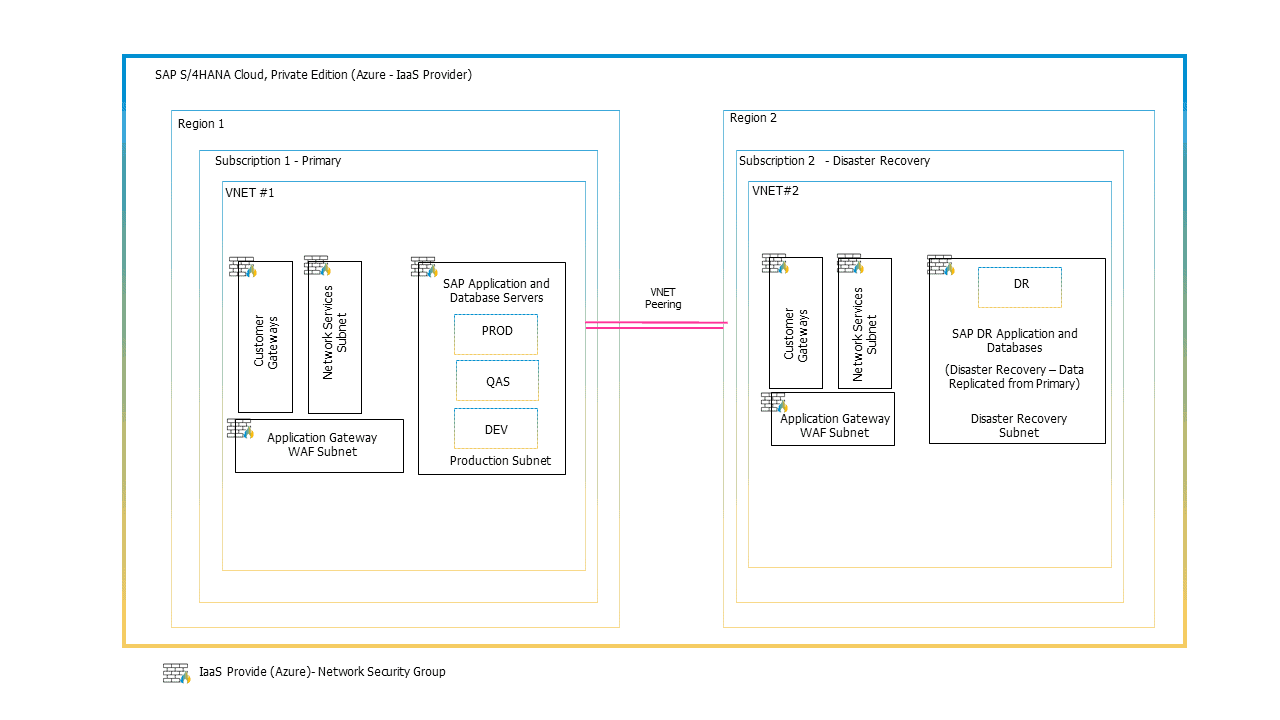Screen dimensions: 1280x720
Task: Select the QAS server box
Action: coord(497,380)
